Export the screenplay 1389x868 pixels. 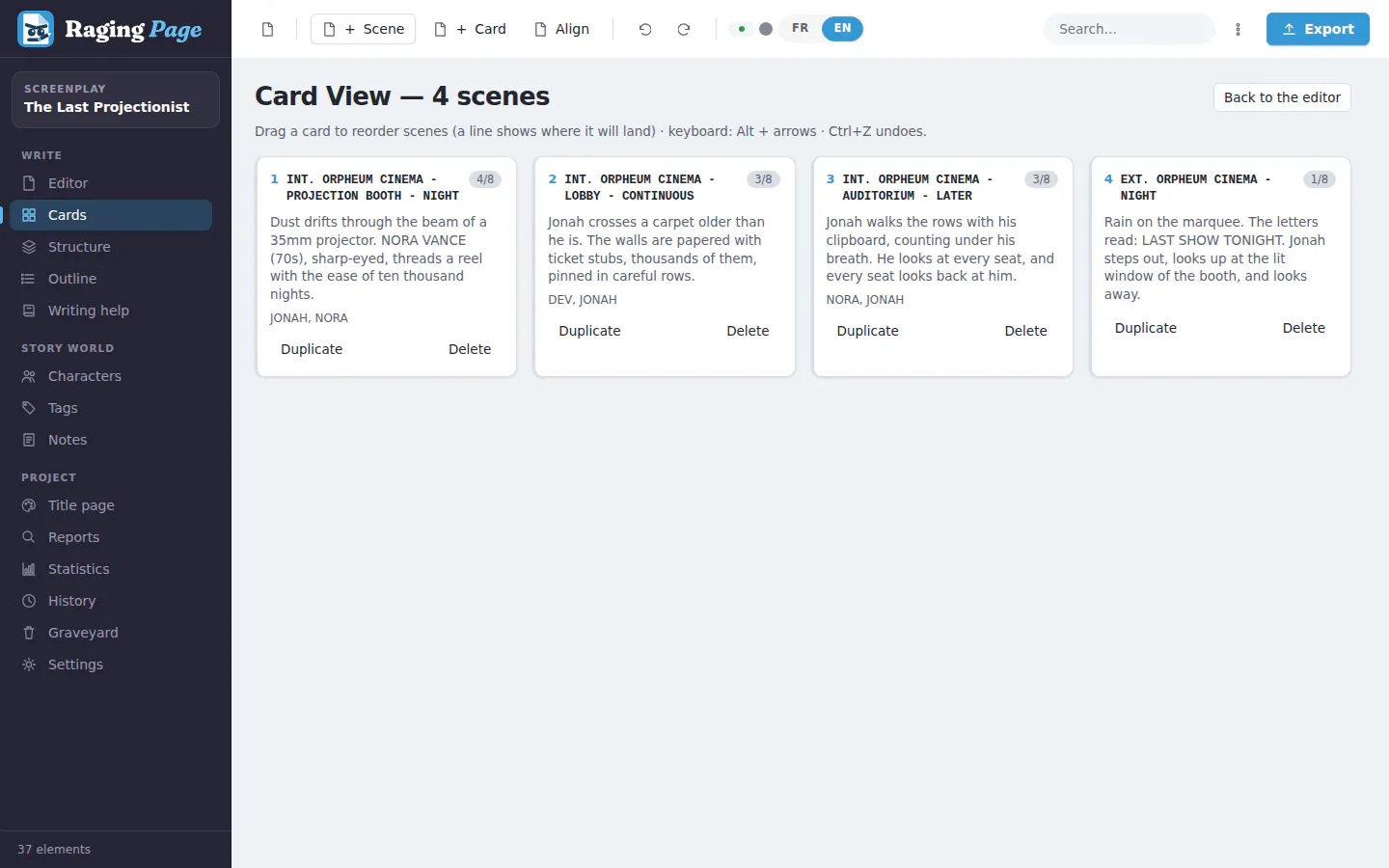coord(1318,29)
